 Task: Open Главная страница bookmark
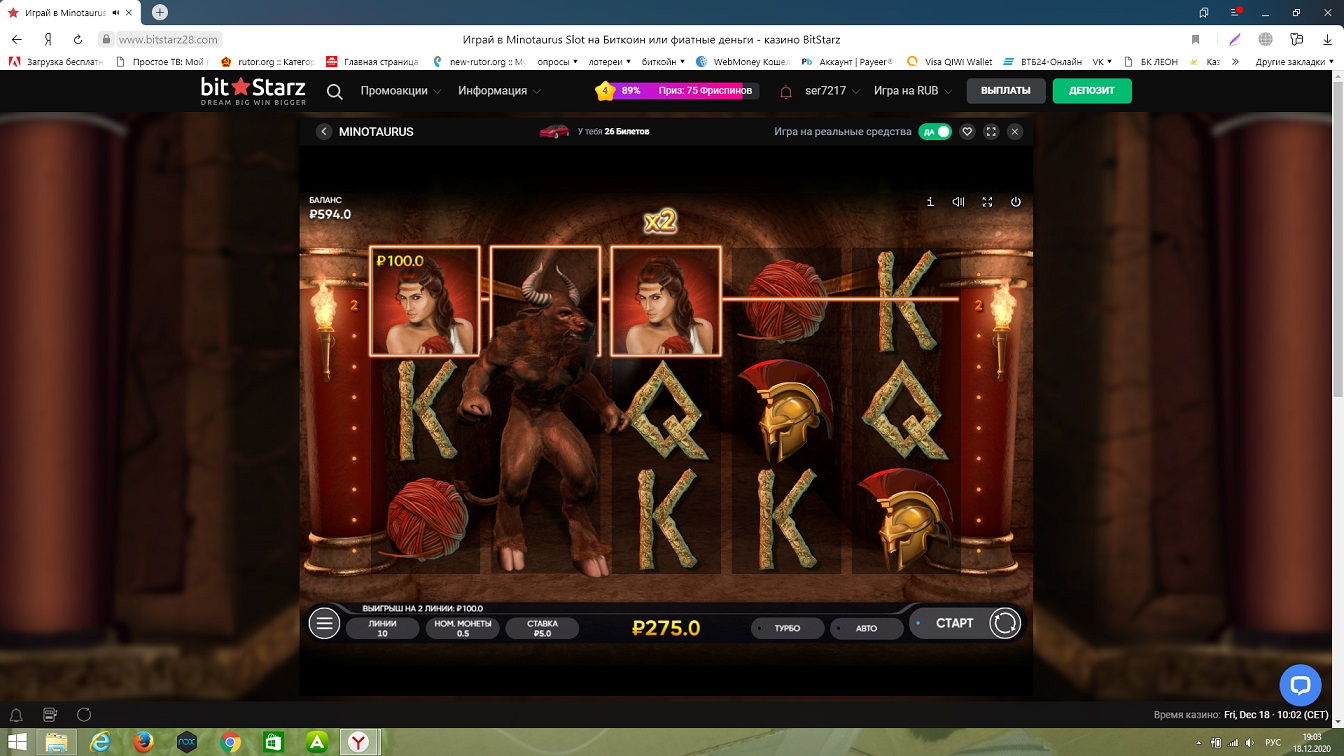(372, 61)
